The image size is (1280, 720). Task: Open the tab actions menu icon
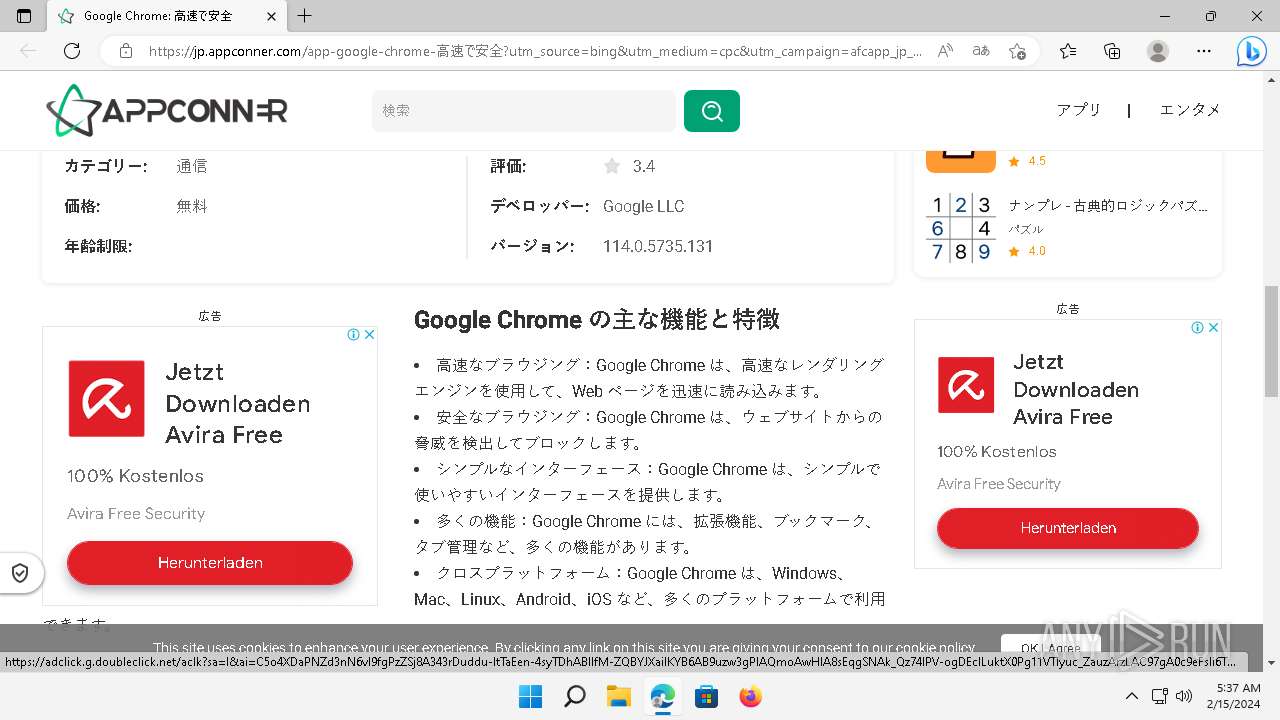click(x=24, y=16)
